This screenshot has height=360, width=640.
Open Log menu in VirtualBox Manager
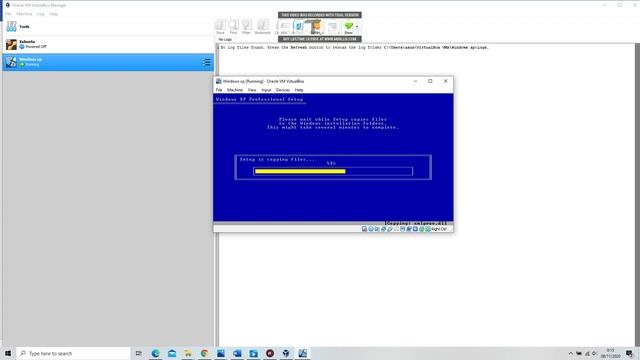pos(40,14)
